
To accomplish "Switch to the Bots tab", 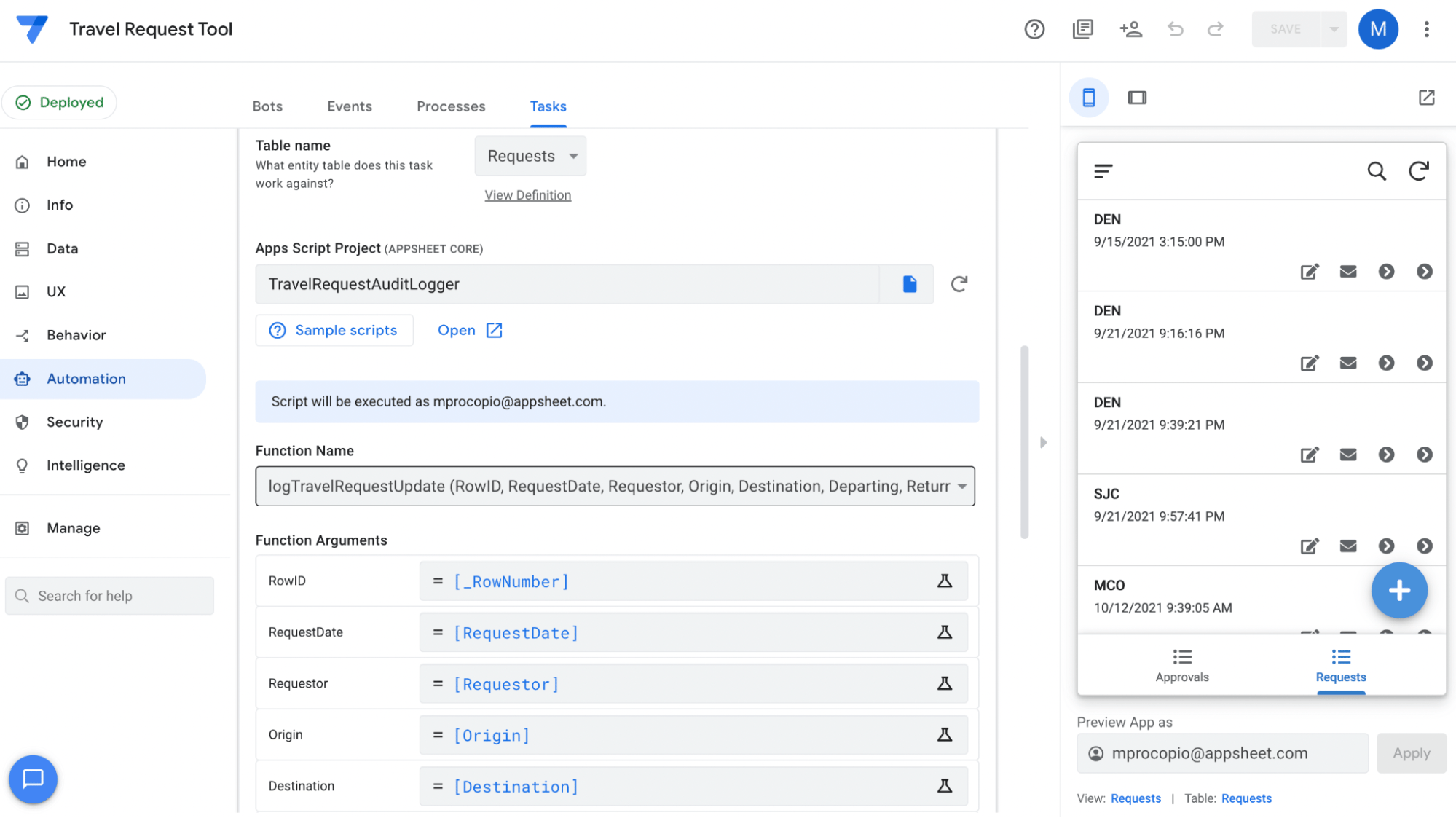I will [267, 106].
